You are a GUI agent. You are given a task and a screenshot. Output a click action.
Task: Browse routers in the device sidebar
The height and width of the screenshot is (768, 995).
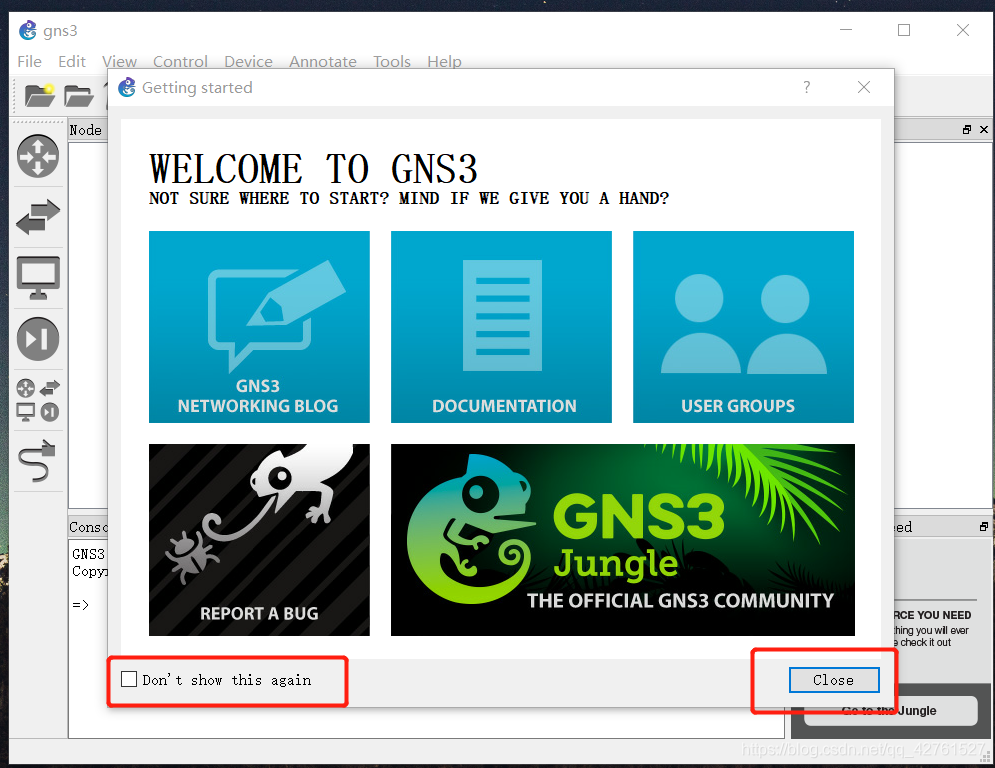pos(38,156)
